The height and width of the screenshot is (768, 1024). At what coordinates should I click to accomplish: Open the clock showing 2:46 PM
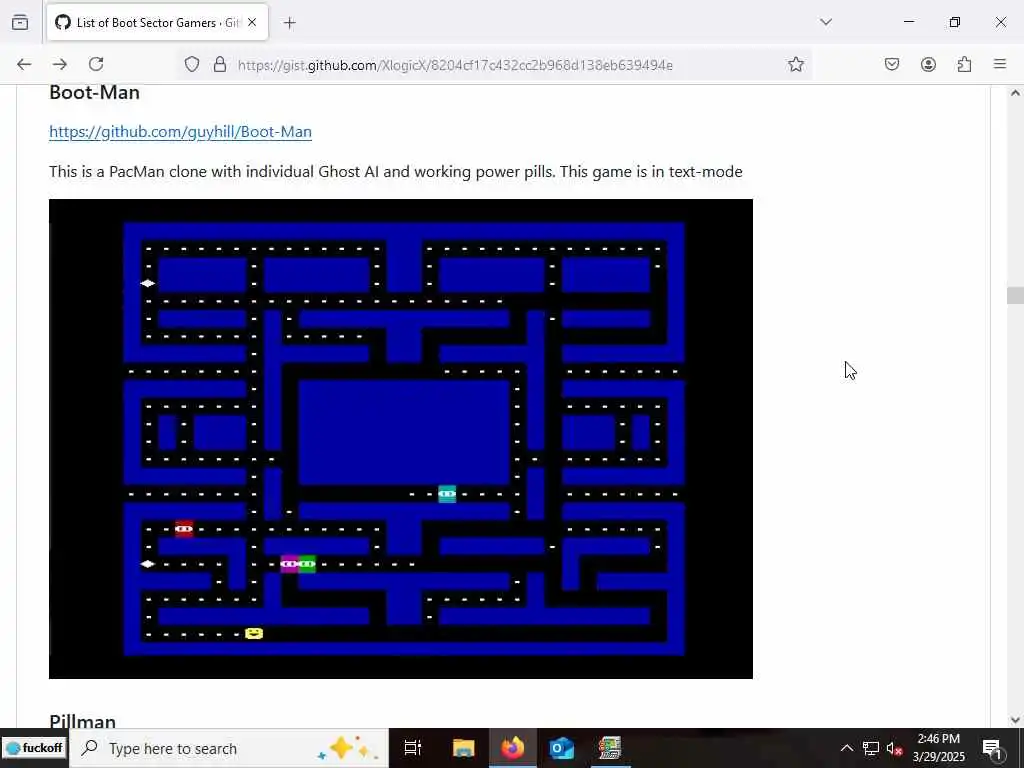[x=938, y=748]
